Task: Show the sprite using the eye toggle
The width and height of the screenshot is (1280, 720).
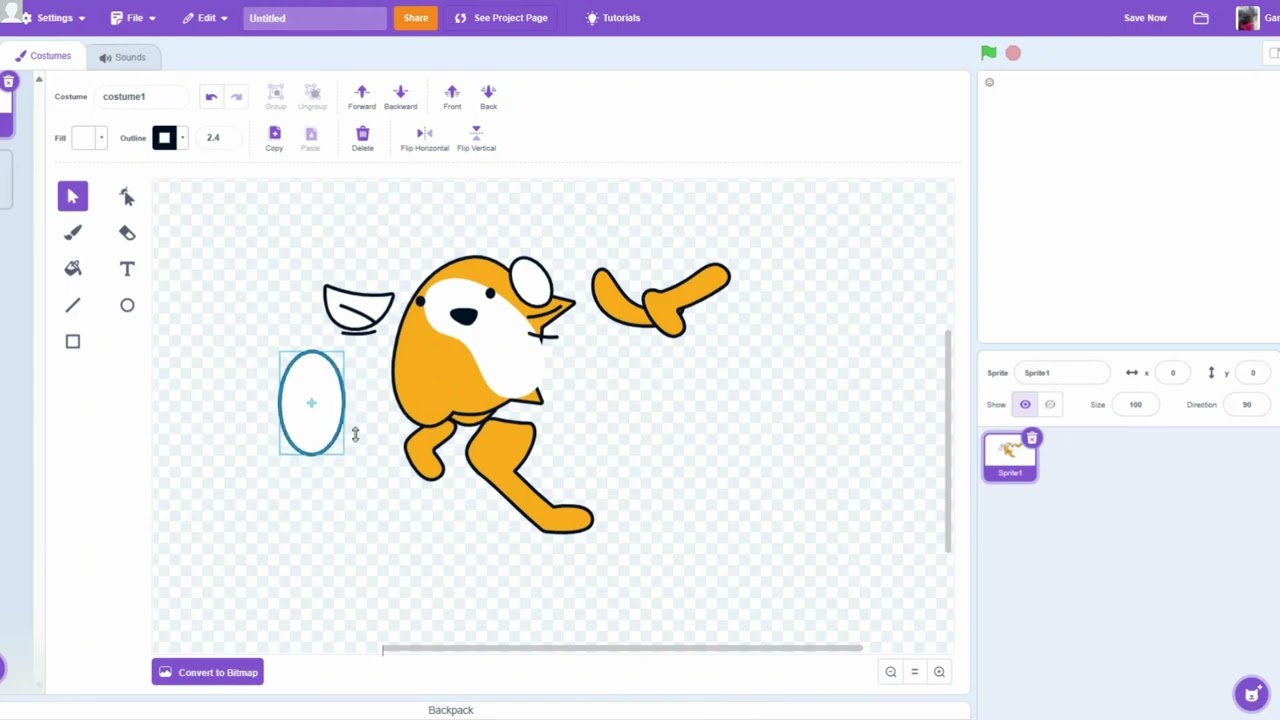Action: 1025,405
